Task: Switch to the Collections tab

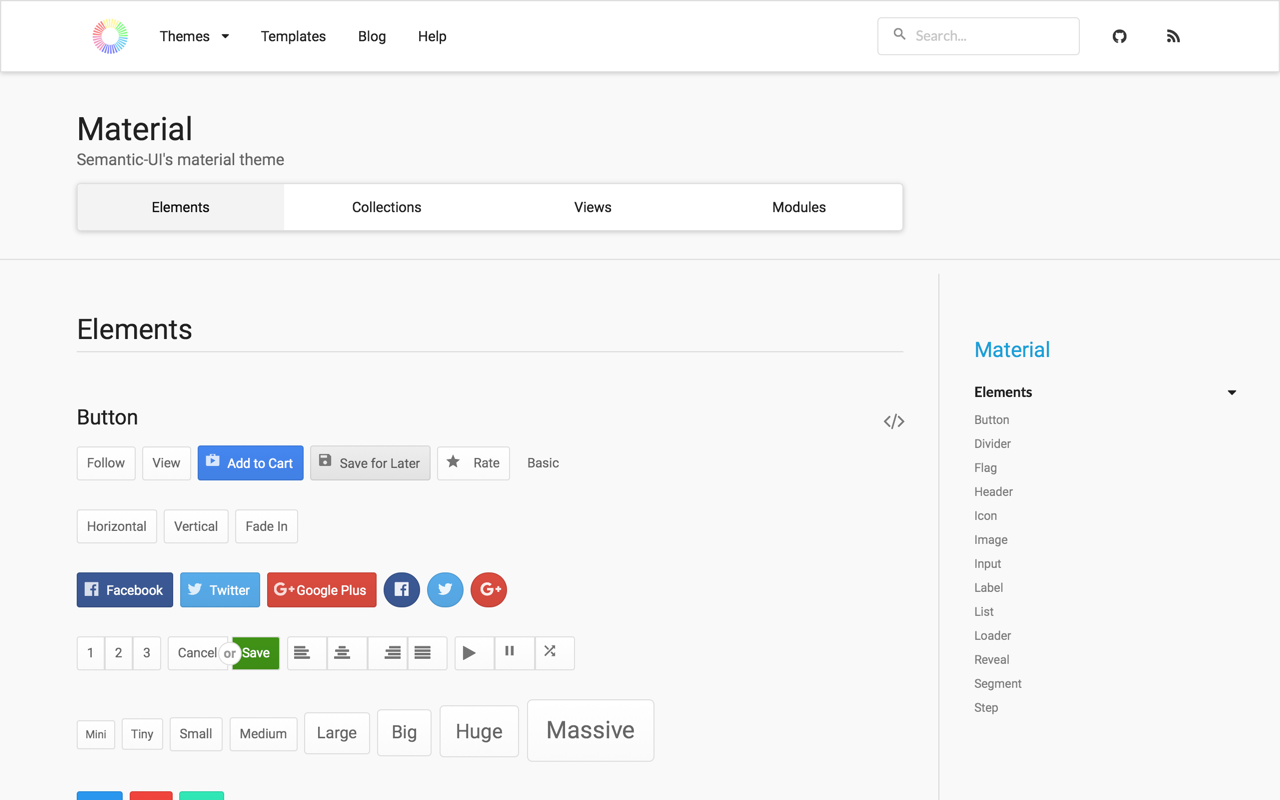Action: (x=386, y=207)
